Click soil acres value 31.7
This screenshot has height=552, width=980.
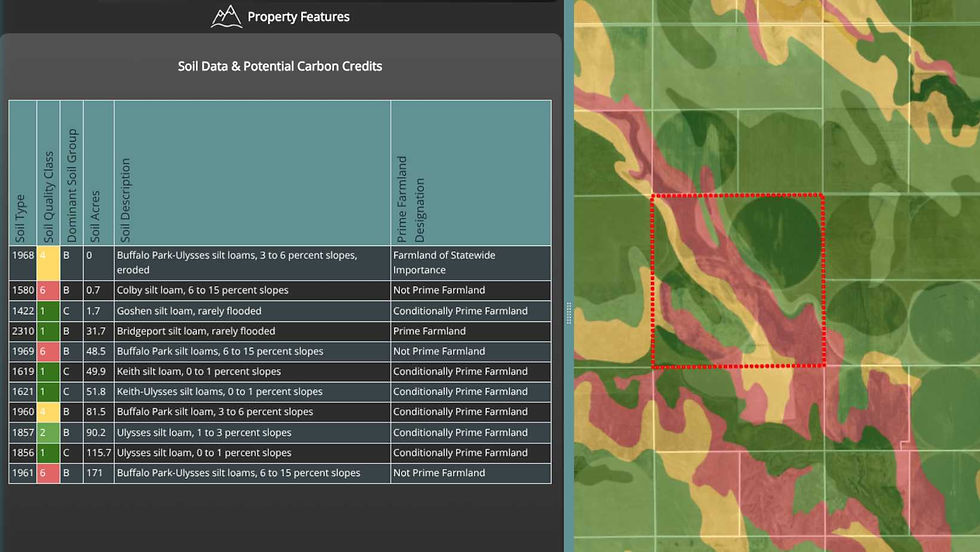[96, 331]
